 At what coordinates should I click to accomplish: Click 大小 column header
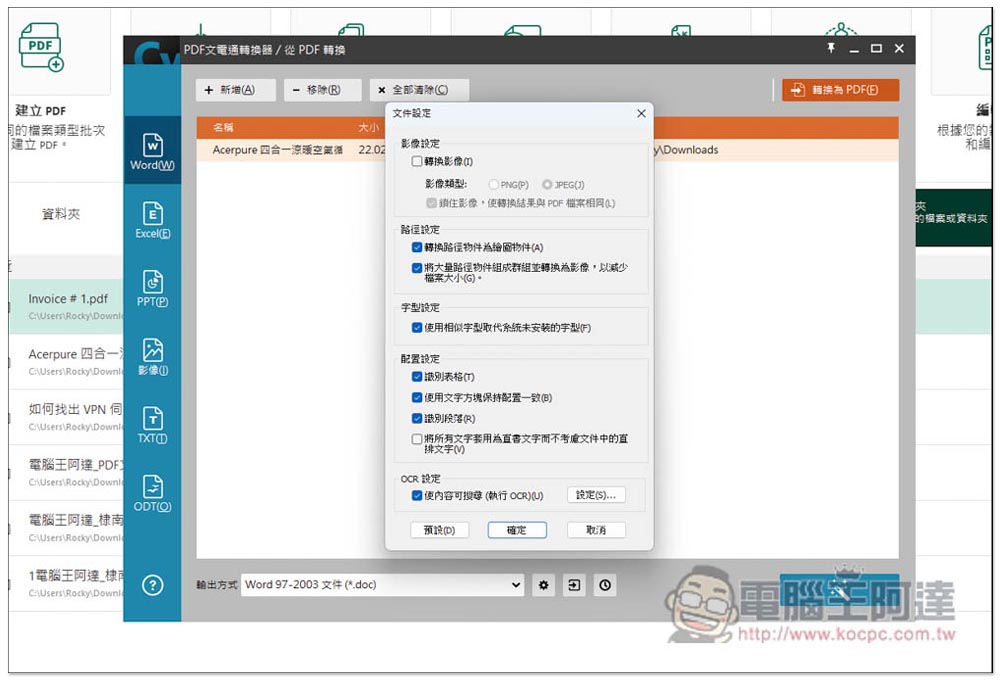pos(369,128)
